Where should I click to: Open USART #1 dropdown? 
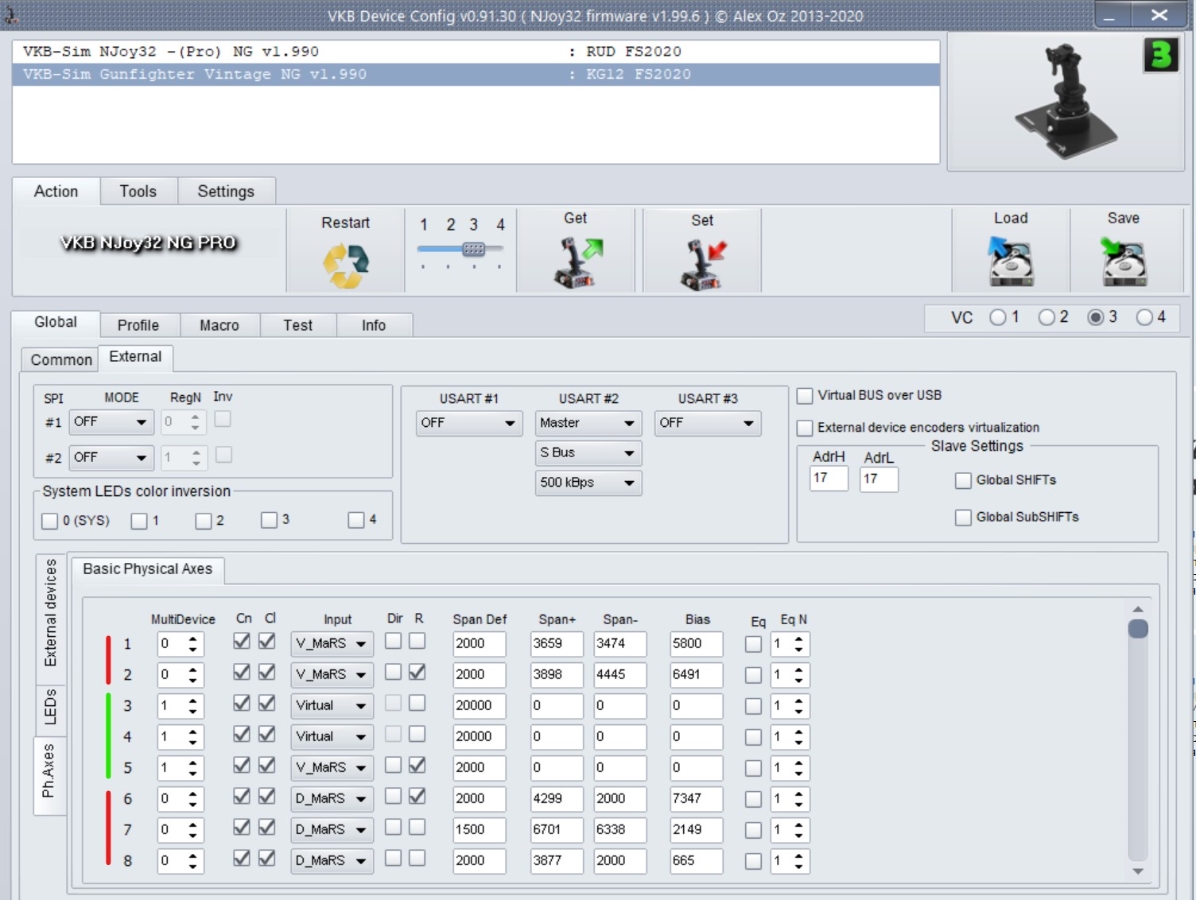tap(468, 423)
